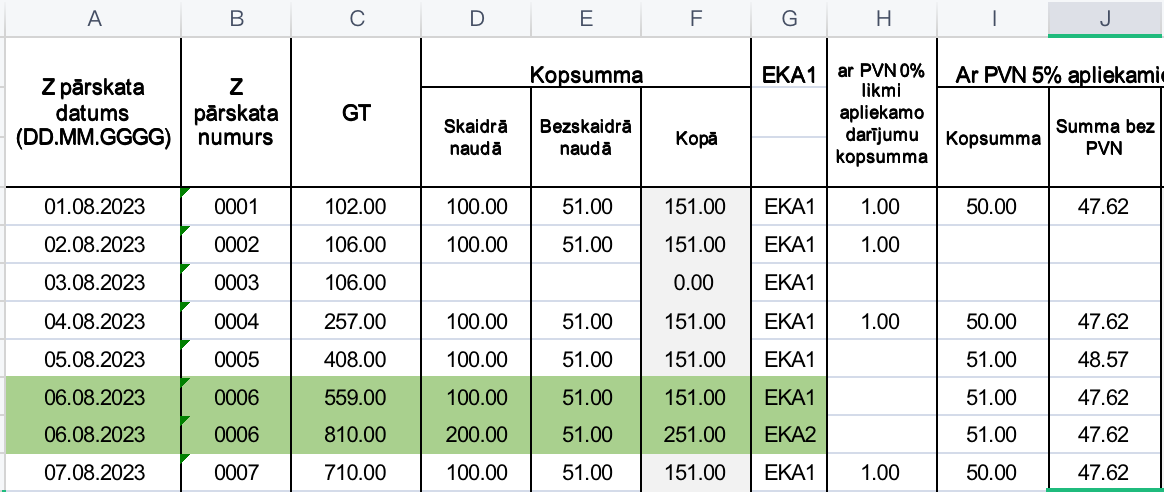Screen dimensions: 1164x492
Task: Click the 200.00 cash cell
Action: click(x=476, y=435)
